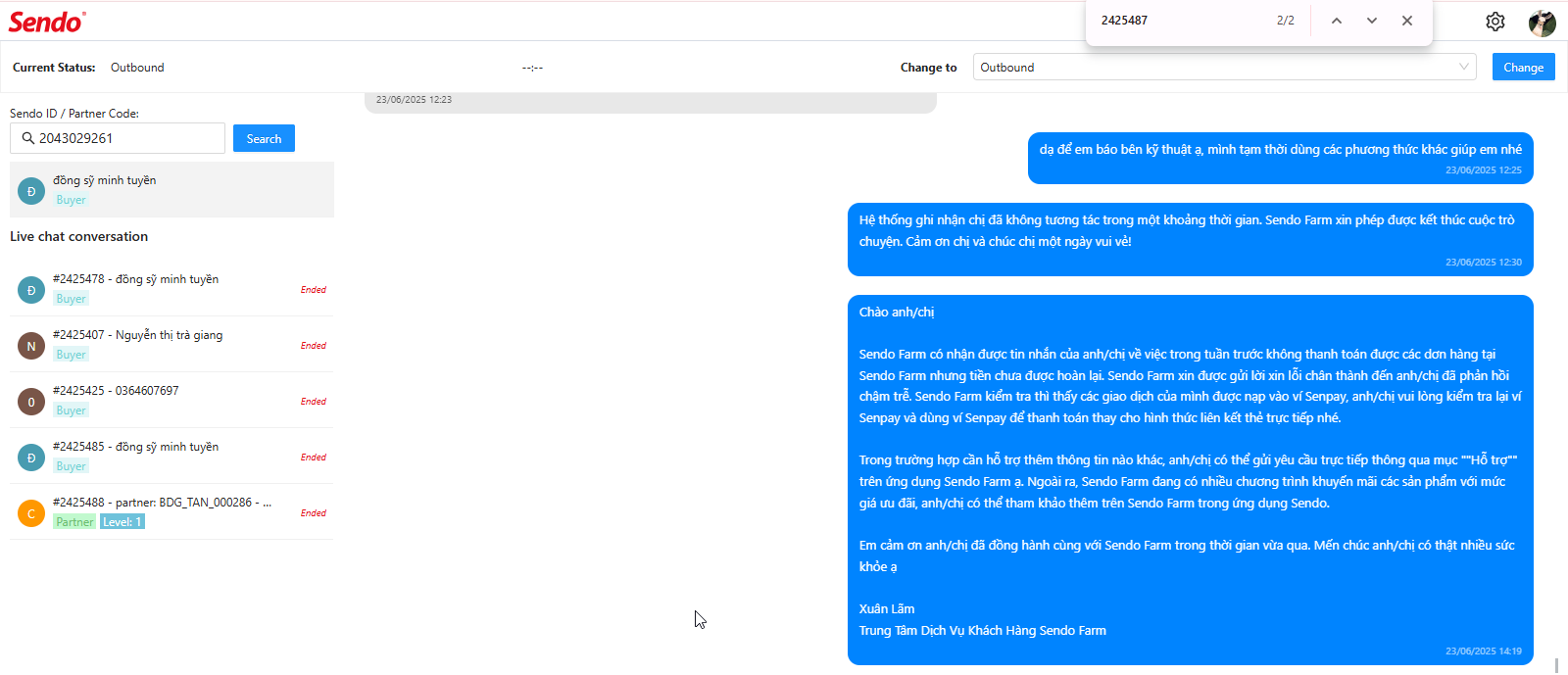This screenshot has height=675, width=1568.
Task: Click Buyer tag under conversation #2425407
Action: coord(71,355)
